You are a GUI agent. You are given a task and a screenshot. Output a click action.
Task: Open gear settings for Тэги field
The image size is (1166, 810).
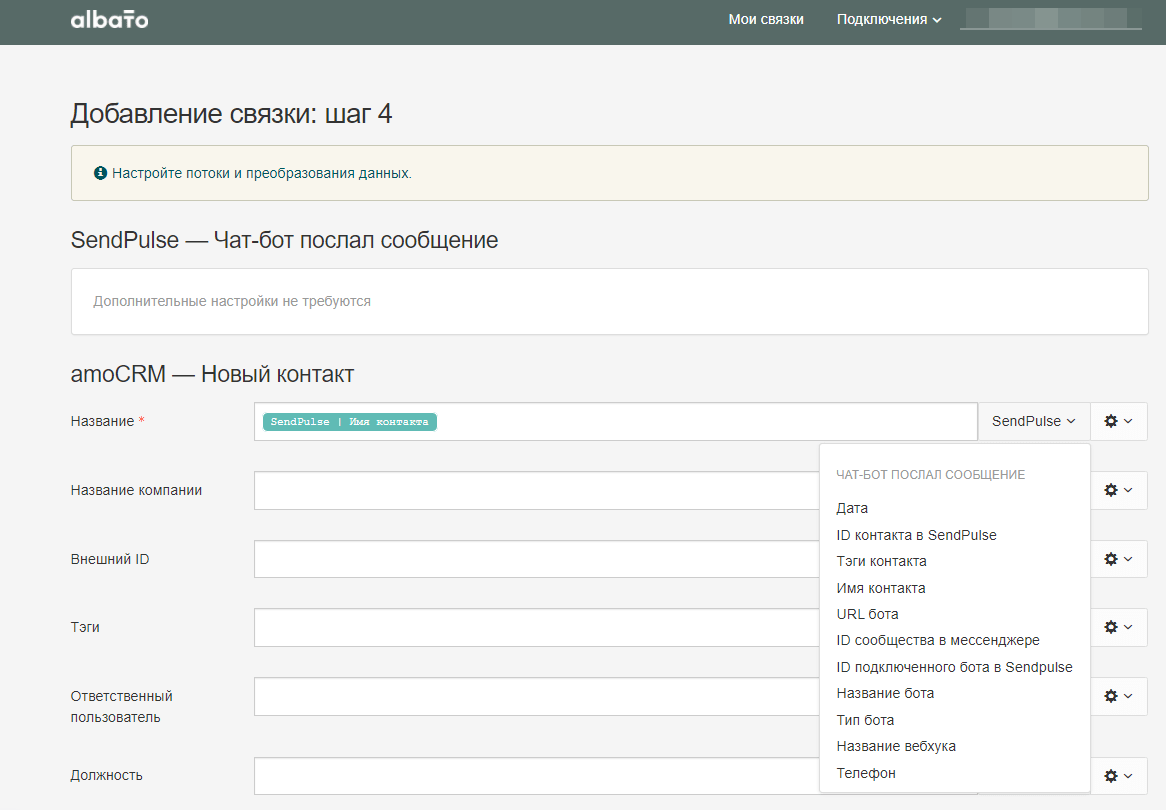tap(1118, 627)
